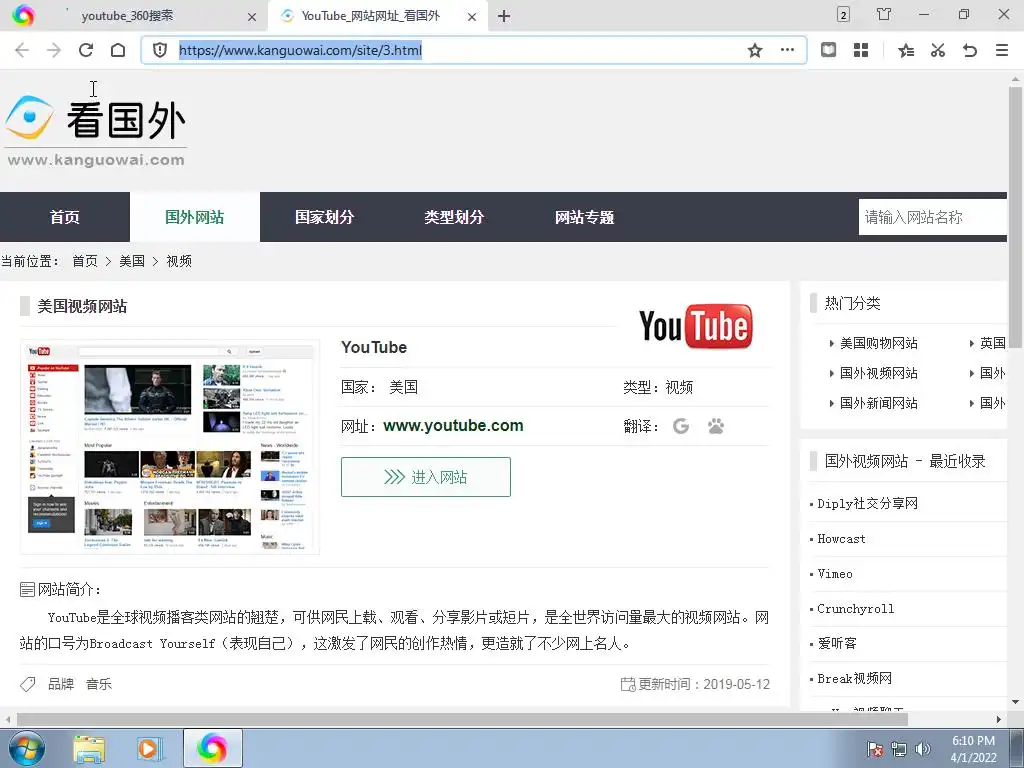Click the undo closed tab icon
Viewport: 1024px width, 768px height.
970,50
